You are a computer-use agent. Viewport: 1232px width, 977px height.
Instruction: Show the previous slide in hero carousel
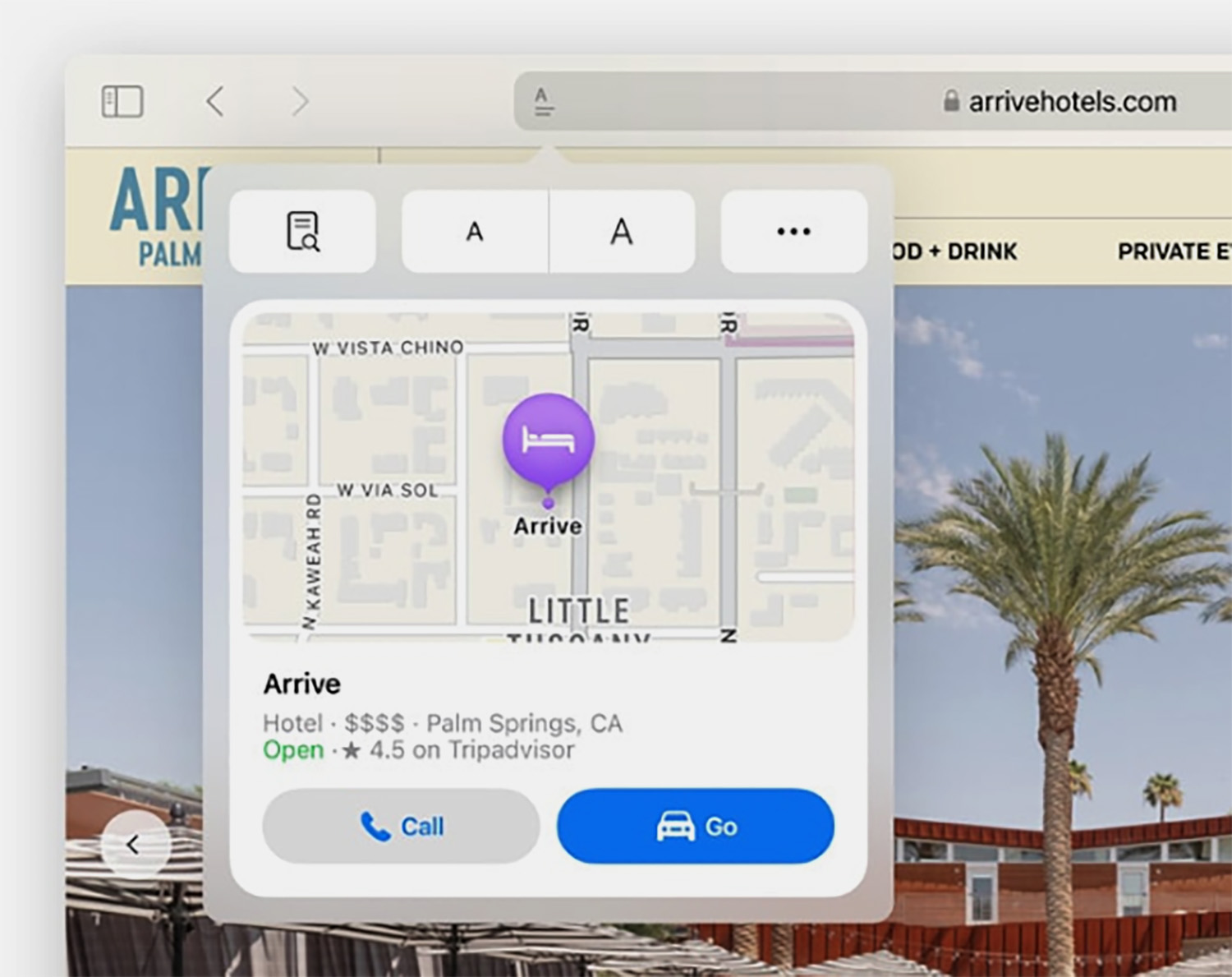pos(134,844)
